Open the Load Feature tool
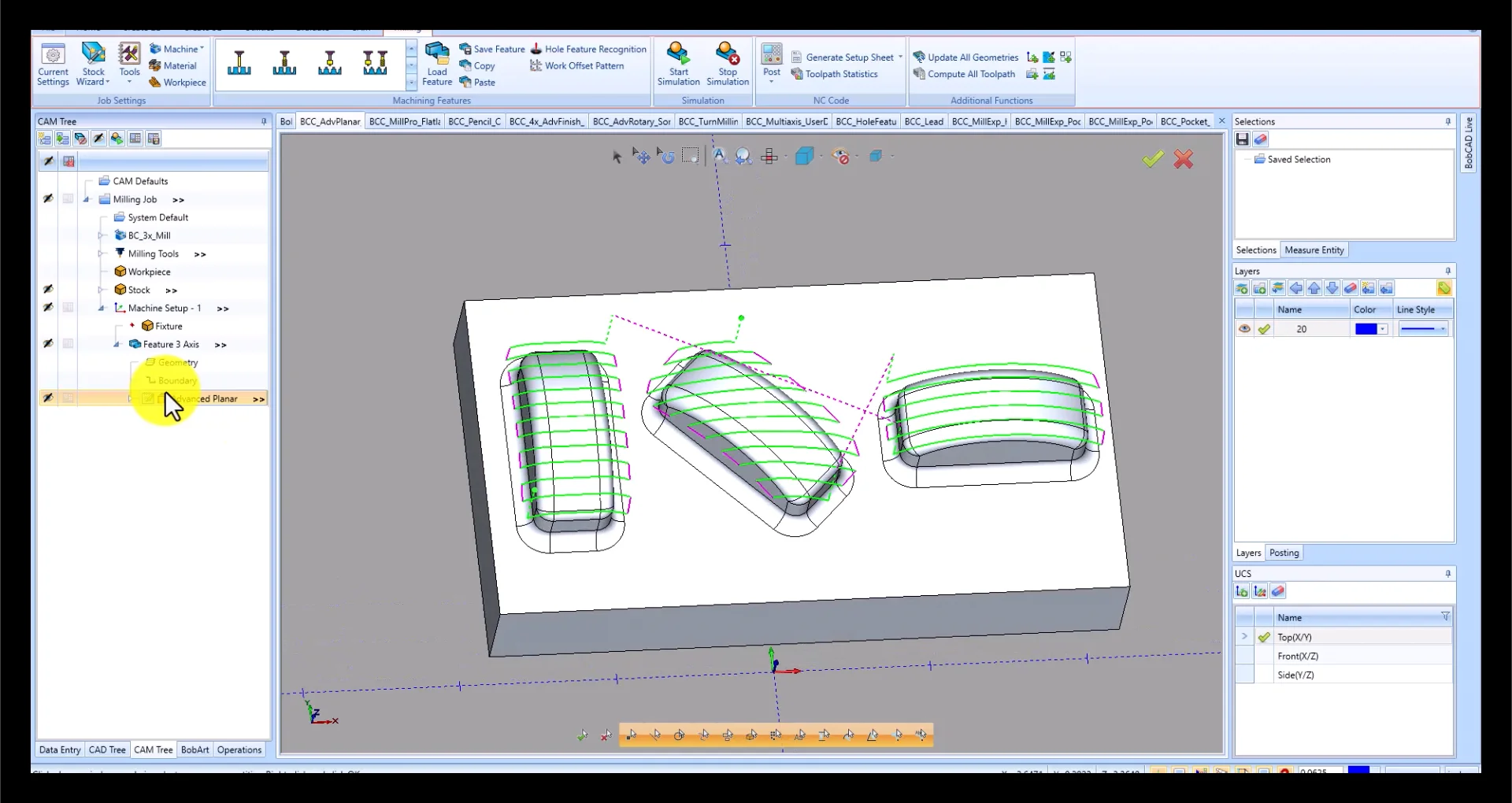This screenshot has height=803, width=1512. pos(438,63)
